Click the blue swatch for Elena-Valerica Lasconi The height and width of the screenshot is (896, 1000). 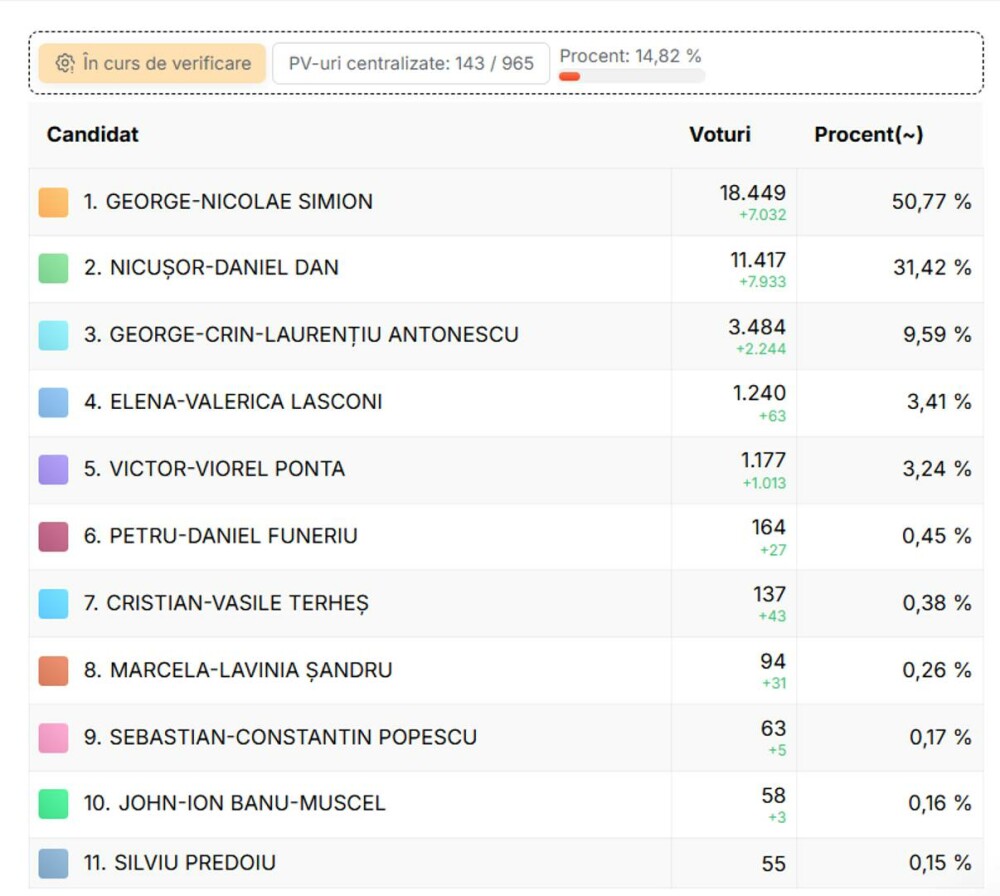[x=53, y=402]
